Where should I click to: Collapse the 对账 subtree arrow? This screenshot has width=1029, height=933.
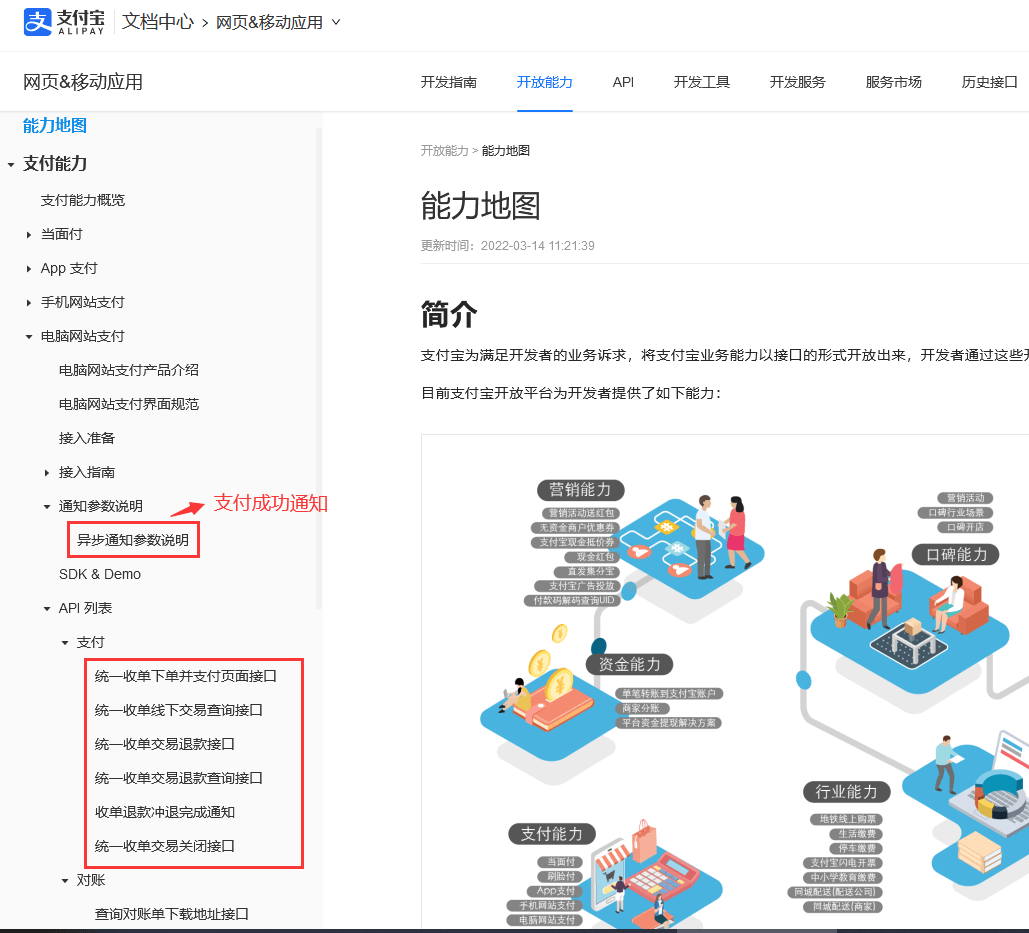64,881
